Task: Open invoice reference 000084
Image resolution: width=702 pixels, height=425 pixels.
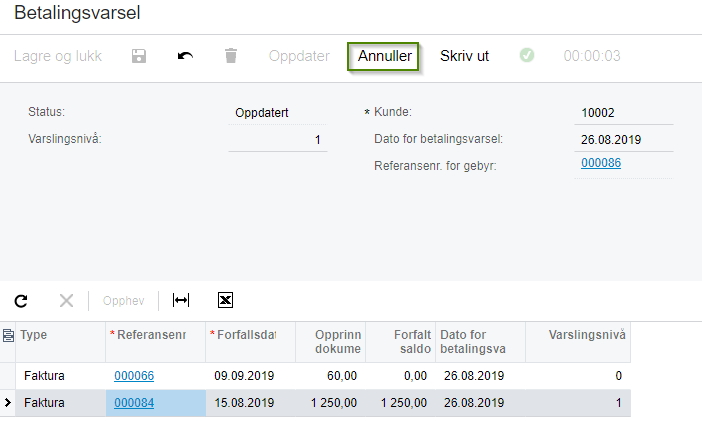Action: click(134, 403)
